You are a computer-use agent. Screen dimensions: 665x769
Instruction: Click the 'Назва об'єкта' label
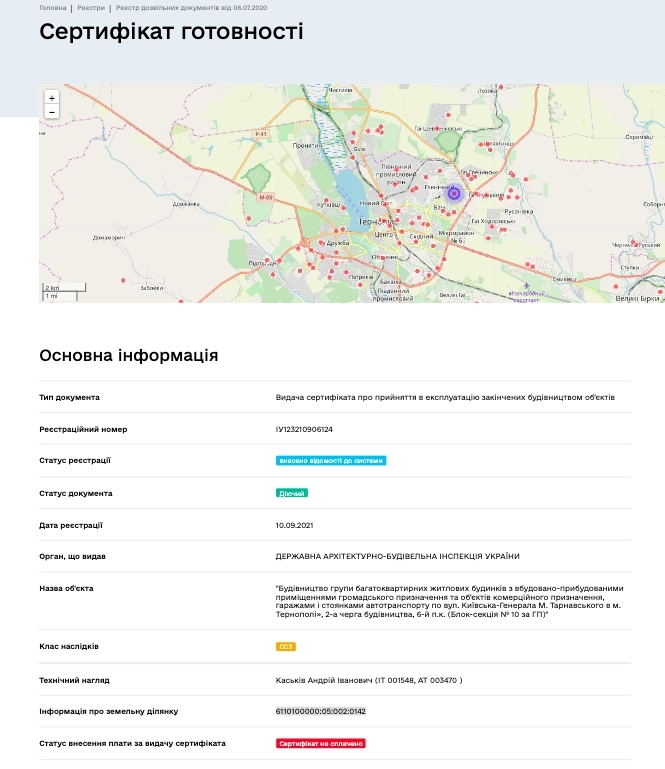(66, 588)
